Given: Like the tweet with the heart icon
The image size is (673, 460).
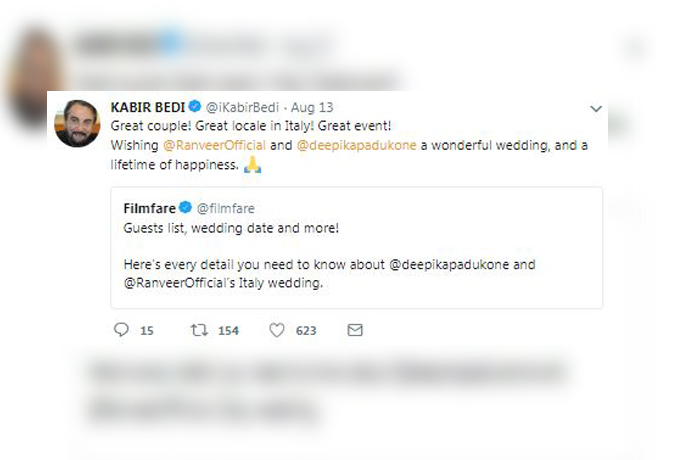Looking at the screenshot, I should pos(277,329).
